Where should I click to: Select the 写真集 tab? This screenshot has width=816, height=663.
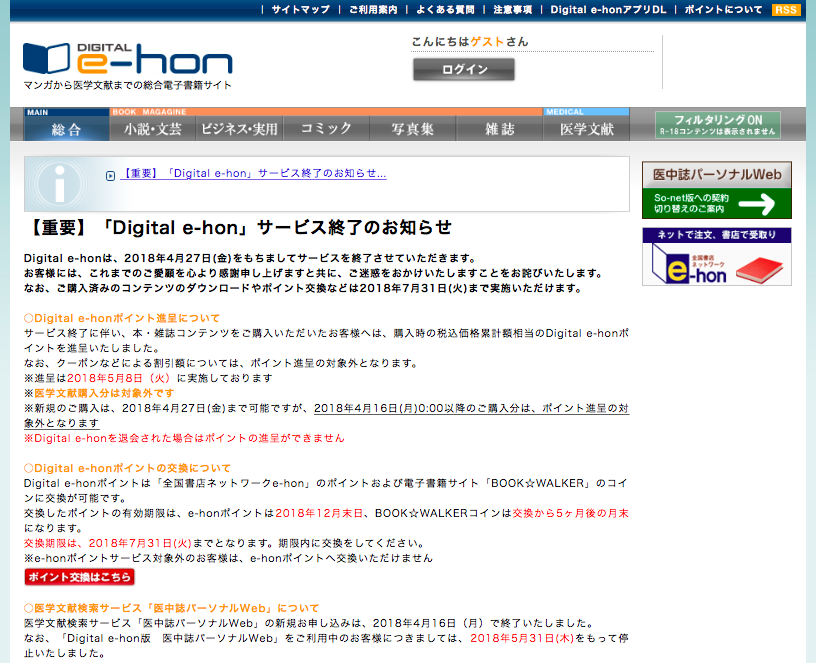(x=413, y=129)
